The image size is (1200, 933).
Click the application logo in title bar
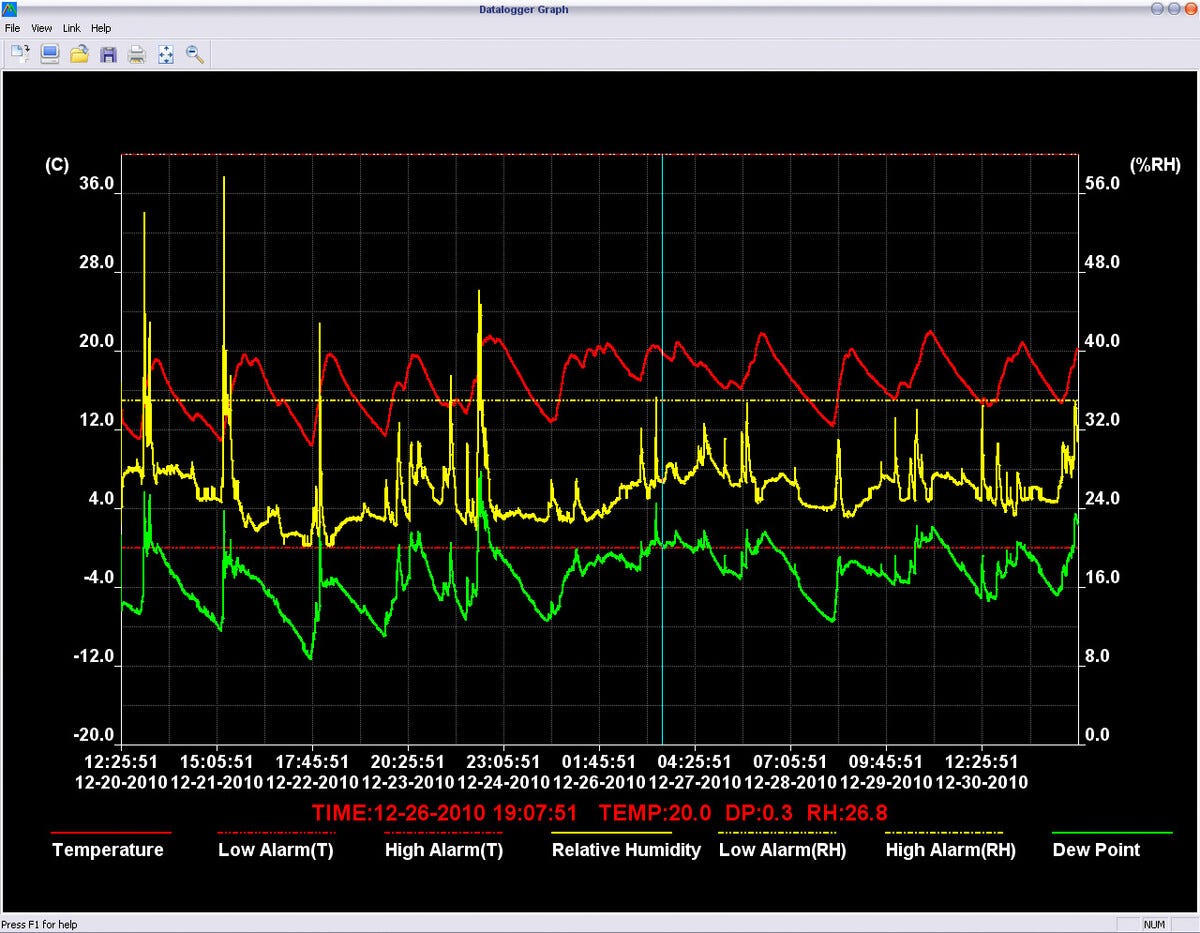point(11,9)
